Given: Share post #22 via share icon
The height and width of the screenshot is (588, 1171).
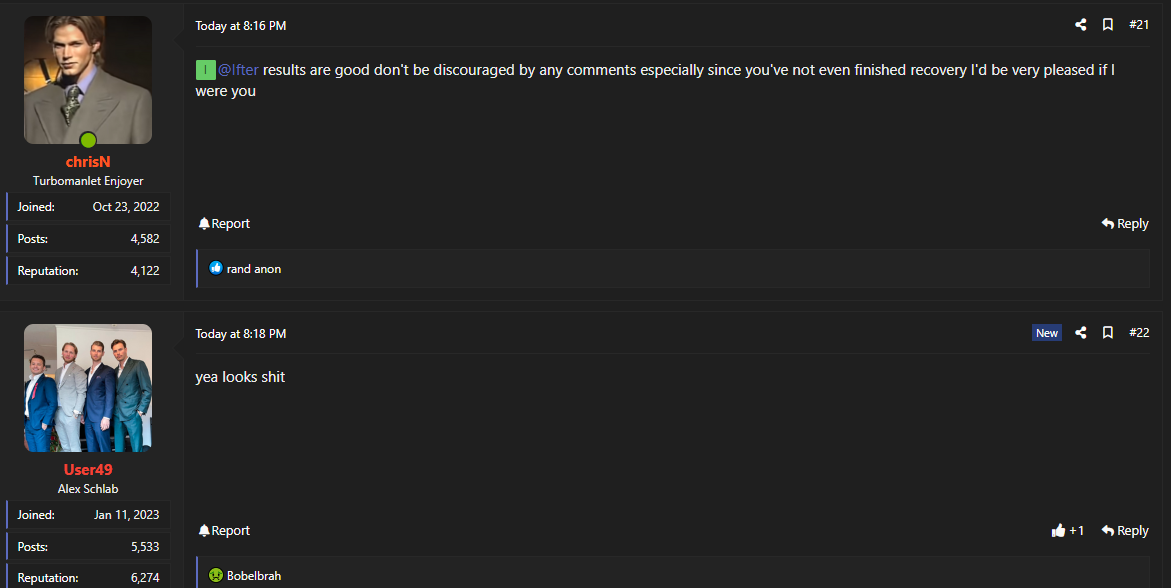Looking at the screenshot, I should pos(1080,333).
